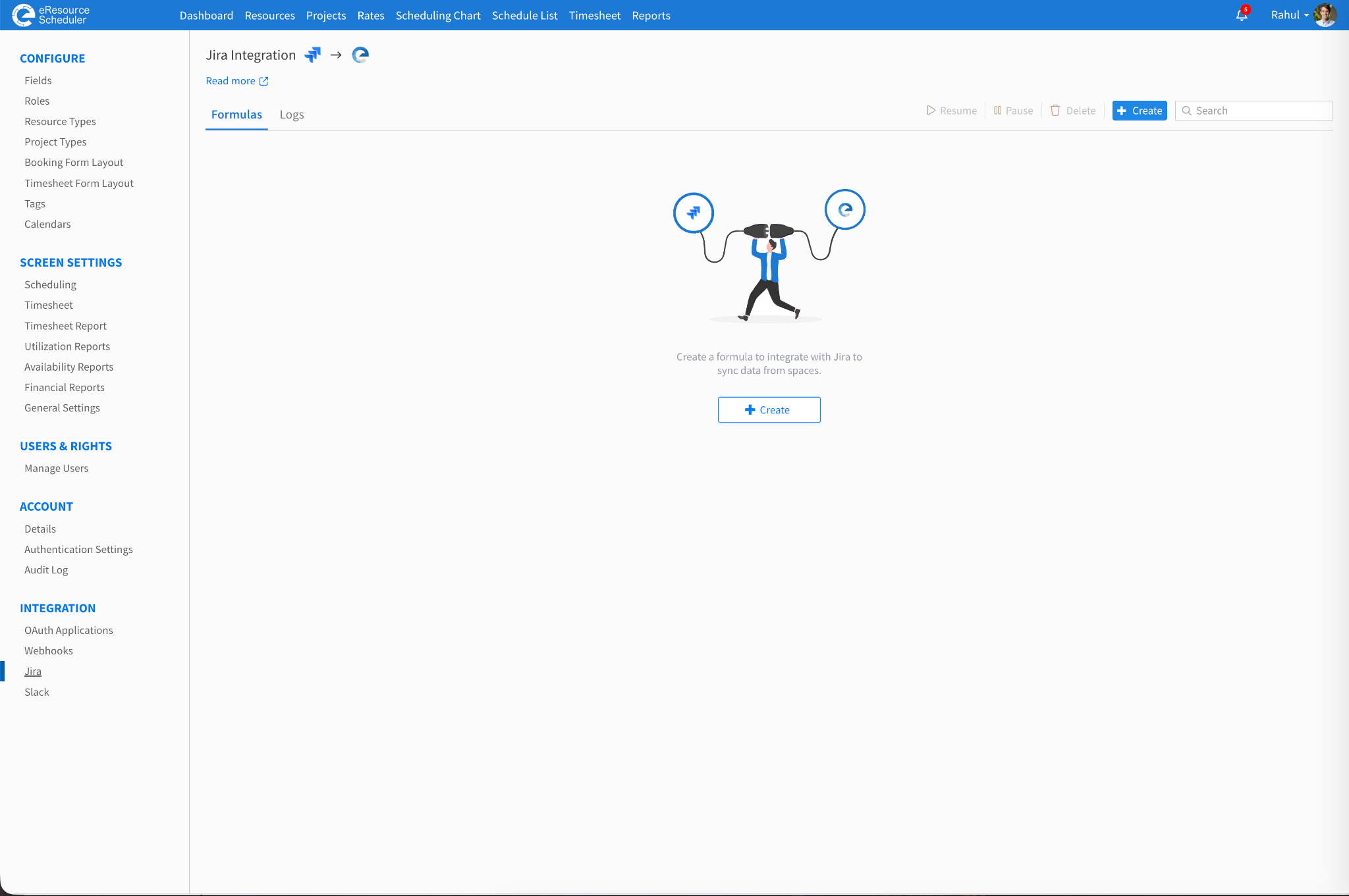Click the external link icon beside Read more
This screenshot has width=1349, height=896.
[264, 81]
